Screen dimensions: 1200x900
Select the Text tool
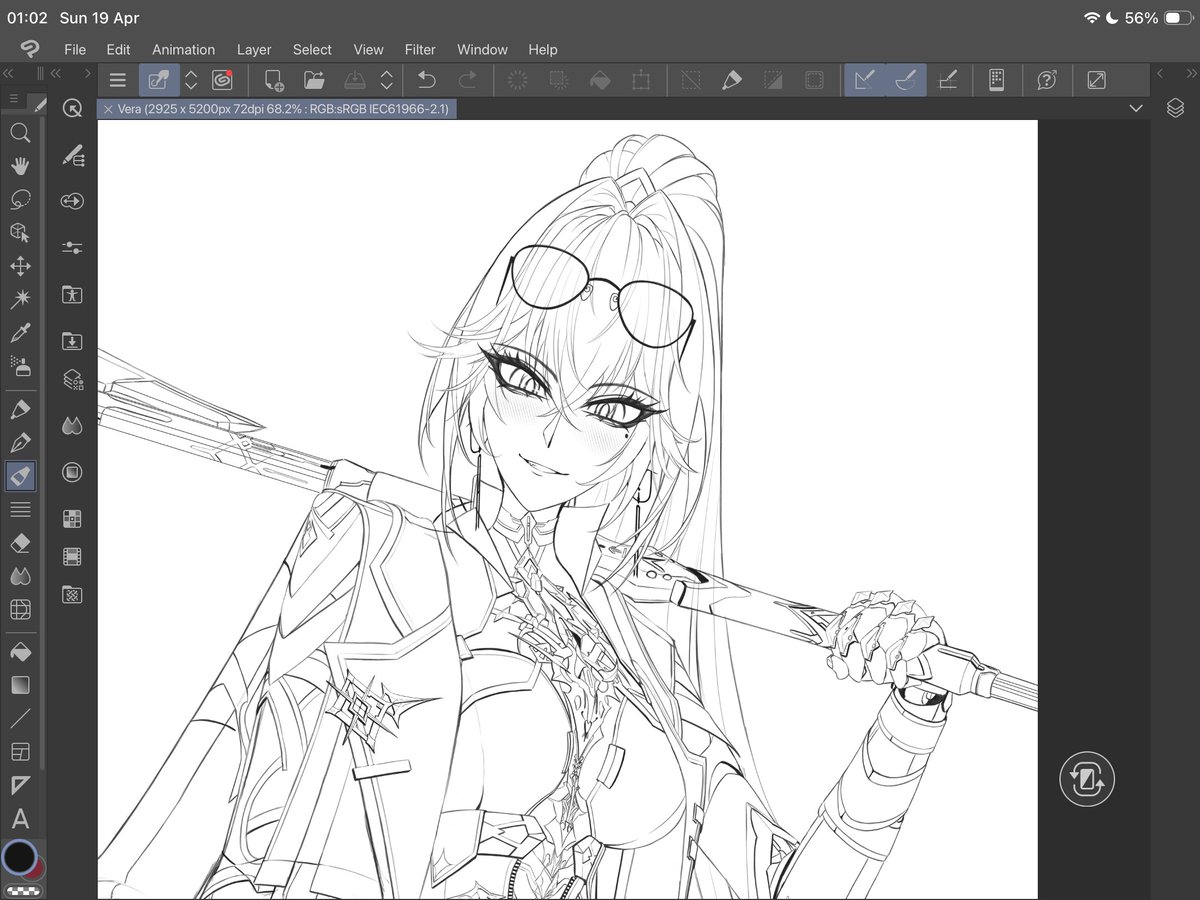20,820
